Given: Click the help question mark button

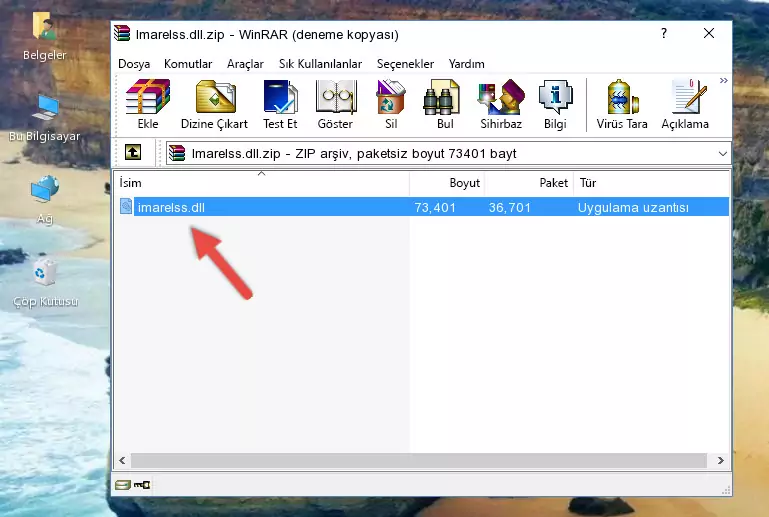Looking at the screenshot, I should tap(664, 33).
